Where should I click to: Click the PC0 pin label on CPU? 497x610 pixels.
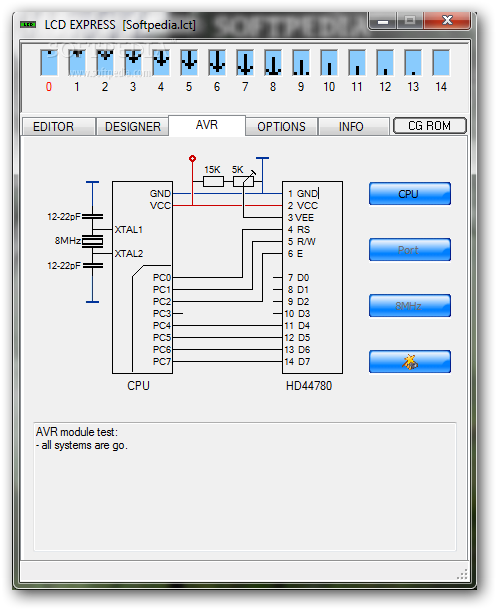162,278
